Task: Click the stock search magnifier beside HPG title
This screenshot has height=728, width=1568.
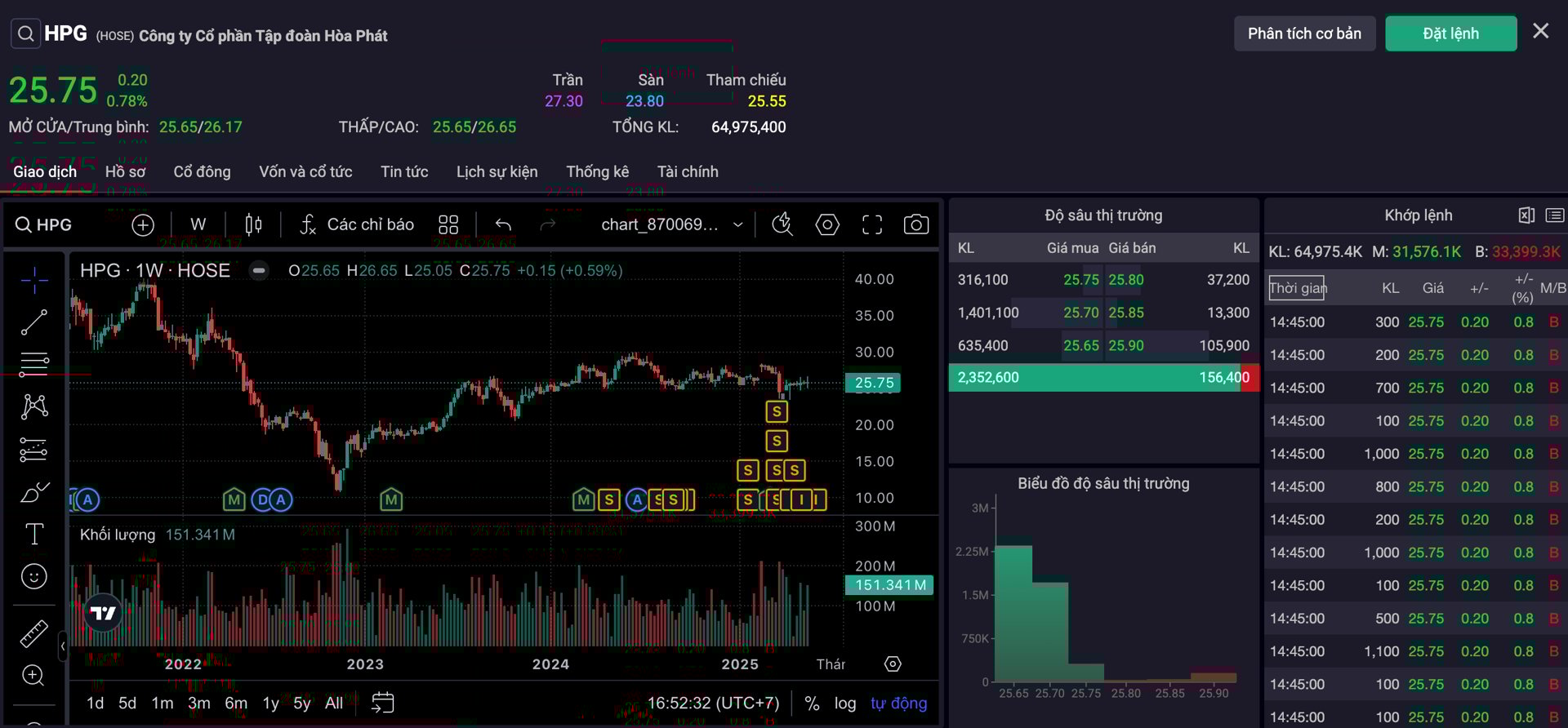Action: [x=25, y=33]
